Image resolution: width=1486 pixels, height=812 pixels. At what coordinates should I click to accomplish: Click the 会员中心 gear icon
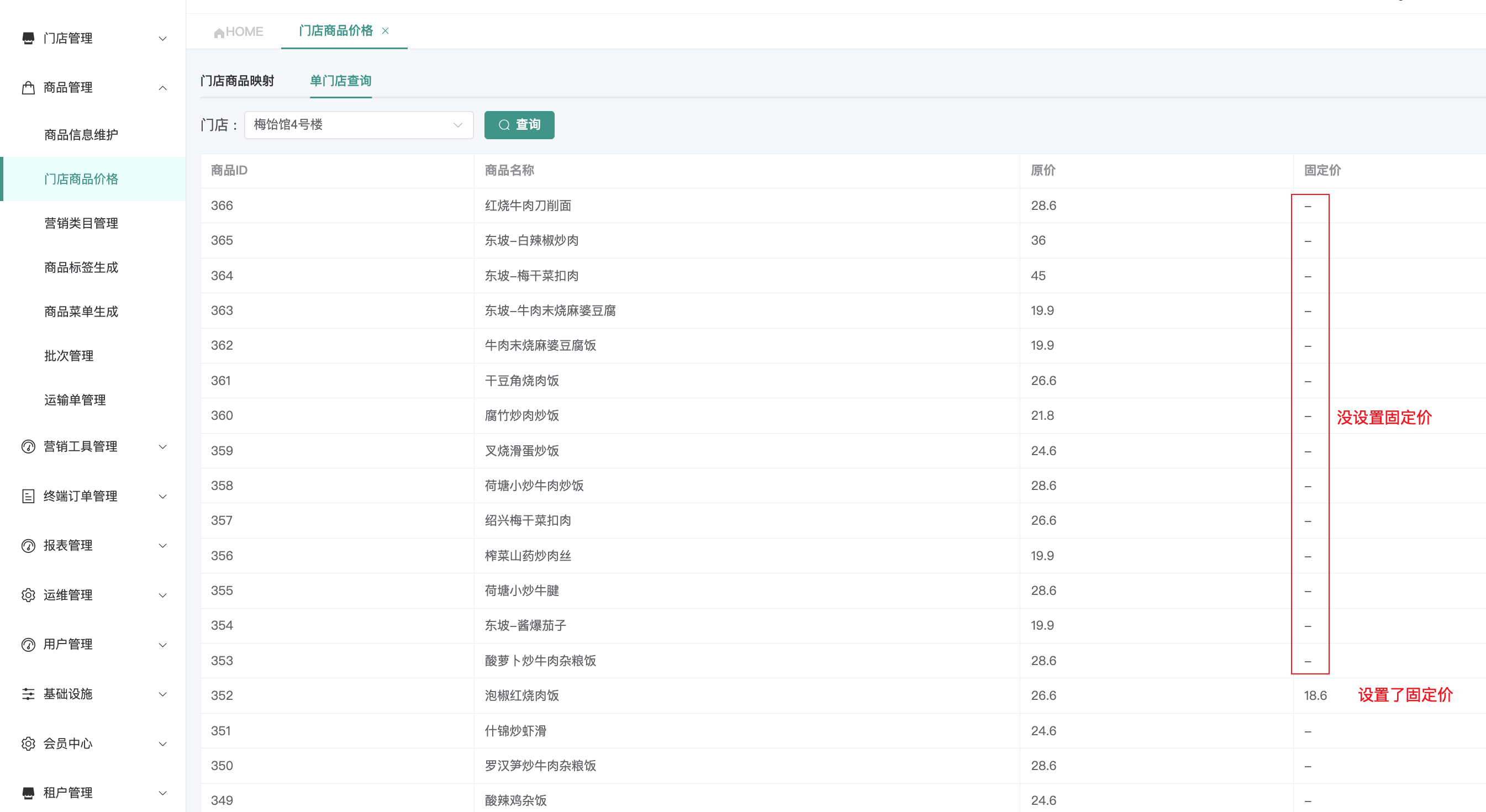click(x=28, y=744)
